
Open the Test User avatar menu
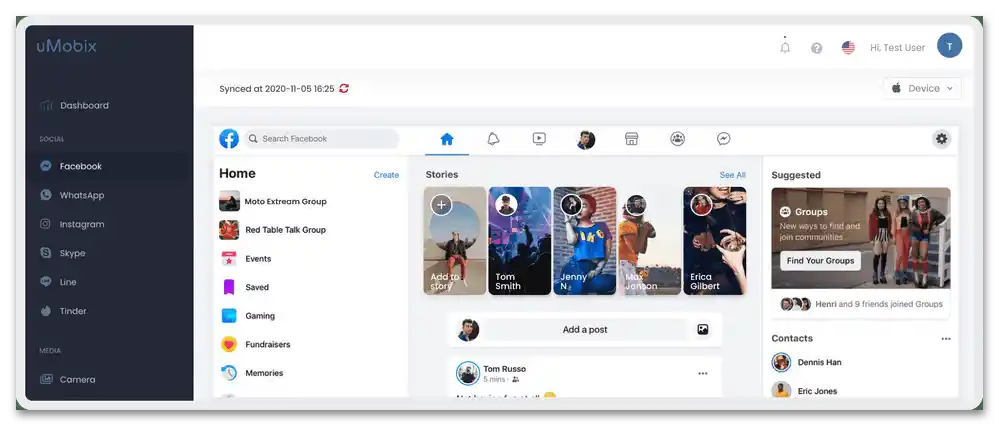tap(949, 46)
